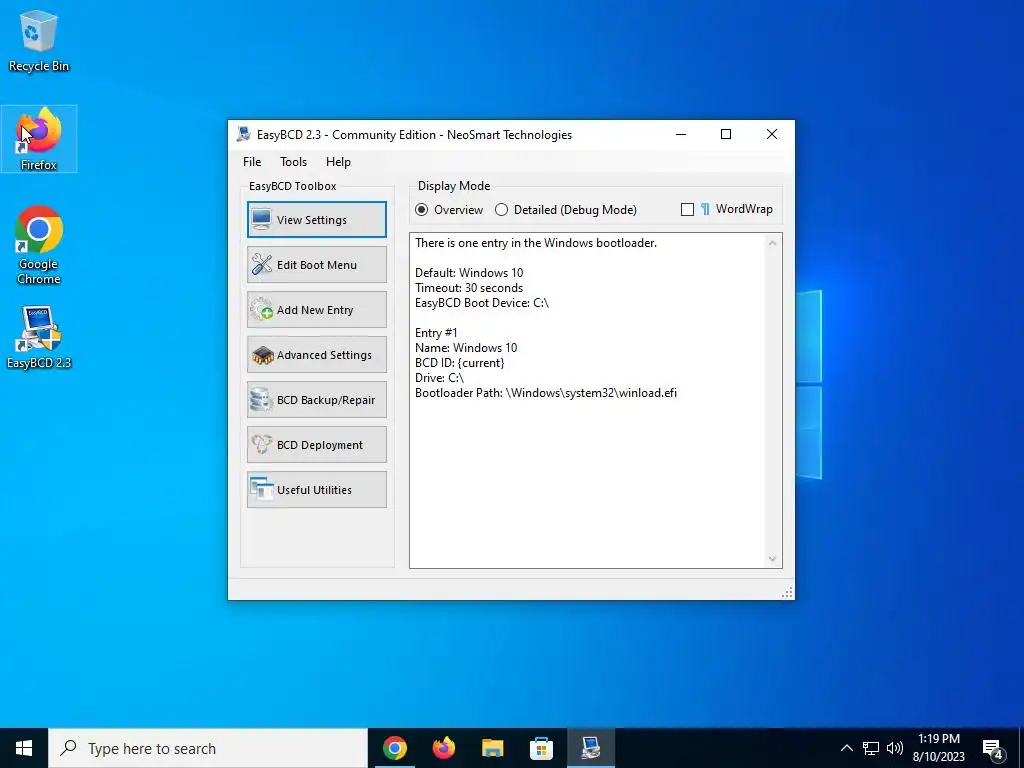Click the network tray icon
This screenshot has width=1024, height=768.
tap(871, 748)
